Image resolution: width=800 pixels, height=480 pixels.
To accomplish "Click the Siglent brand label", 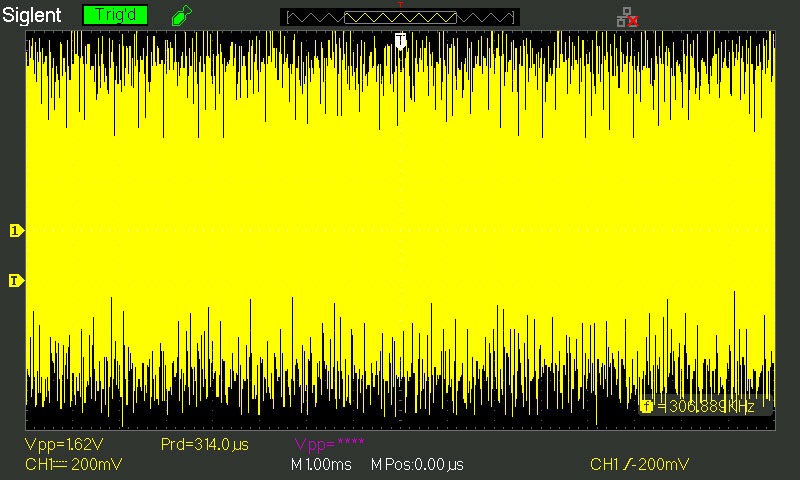I will [32, 15].
